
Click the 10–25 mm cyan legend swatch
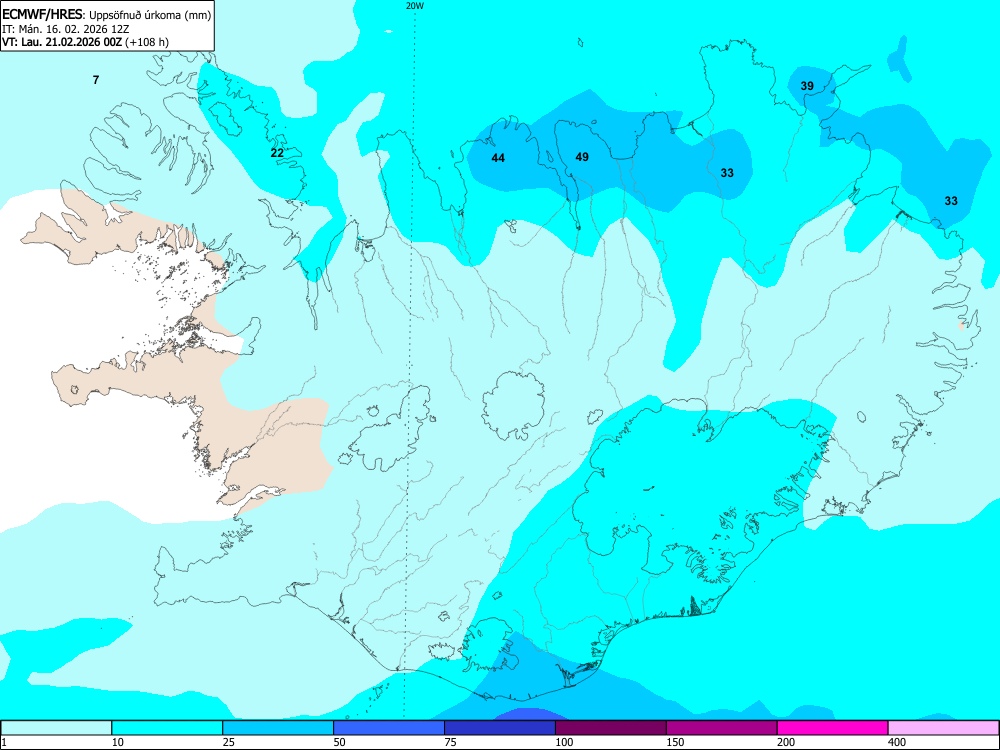tap(167, 728)
